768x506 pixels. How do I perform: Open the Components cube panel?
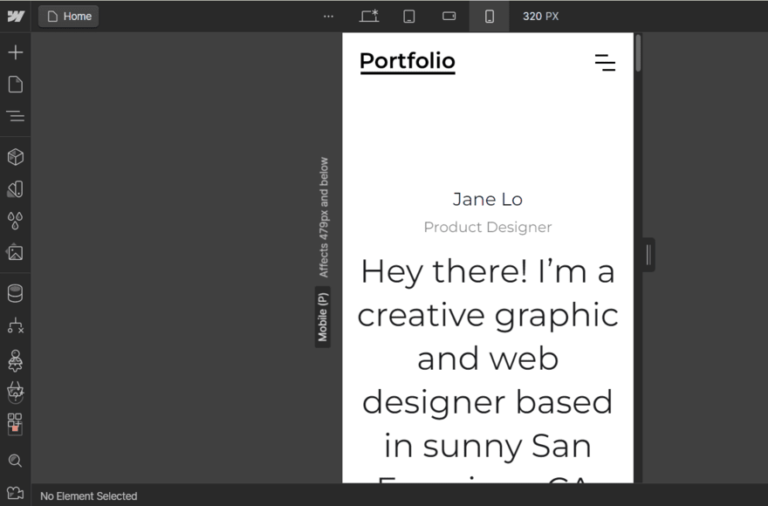tap(15, 157)
